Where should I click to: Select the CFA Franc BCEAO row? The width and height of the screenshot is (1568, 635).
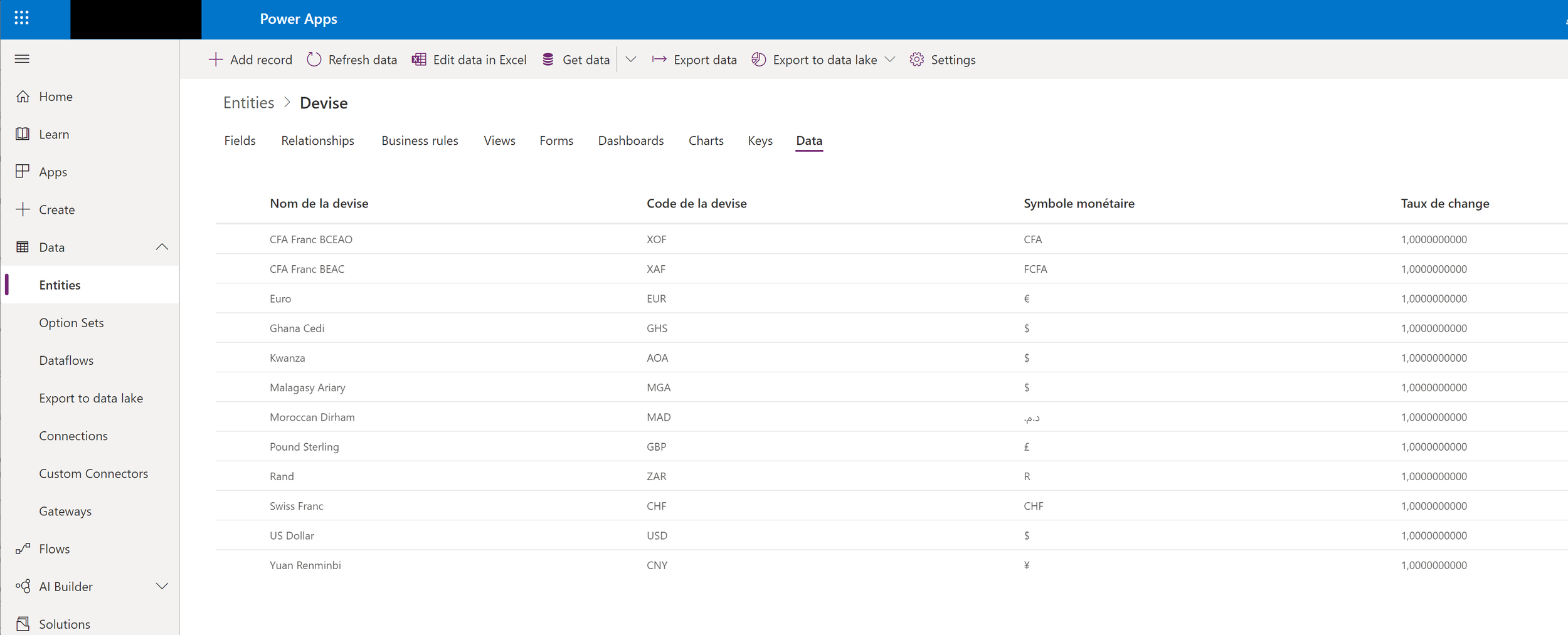pyautogui.click(x=892, y=239)
